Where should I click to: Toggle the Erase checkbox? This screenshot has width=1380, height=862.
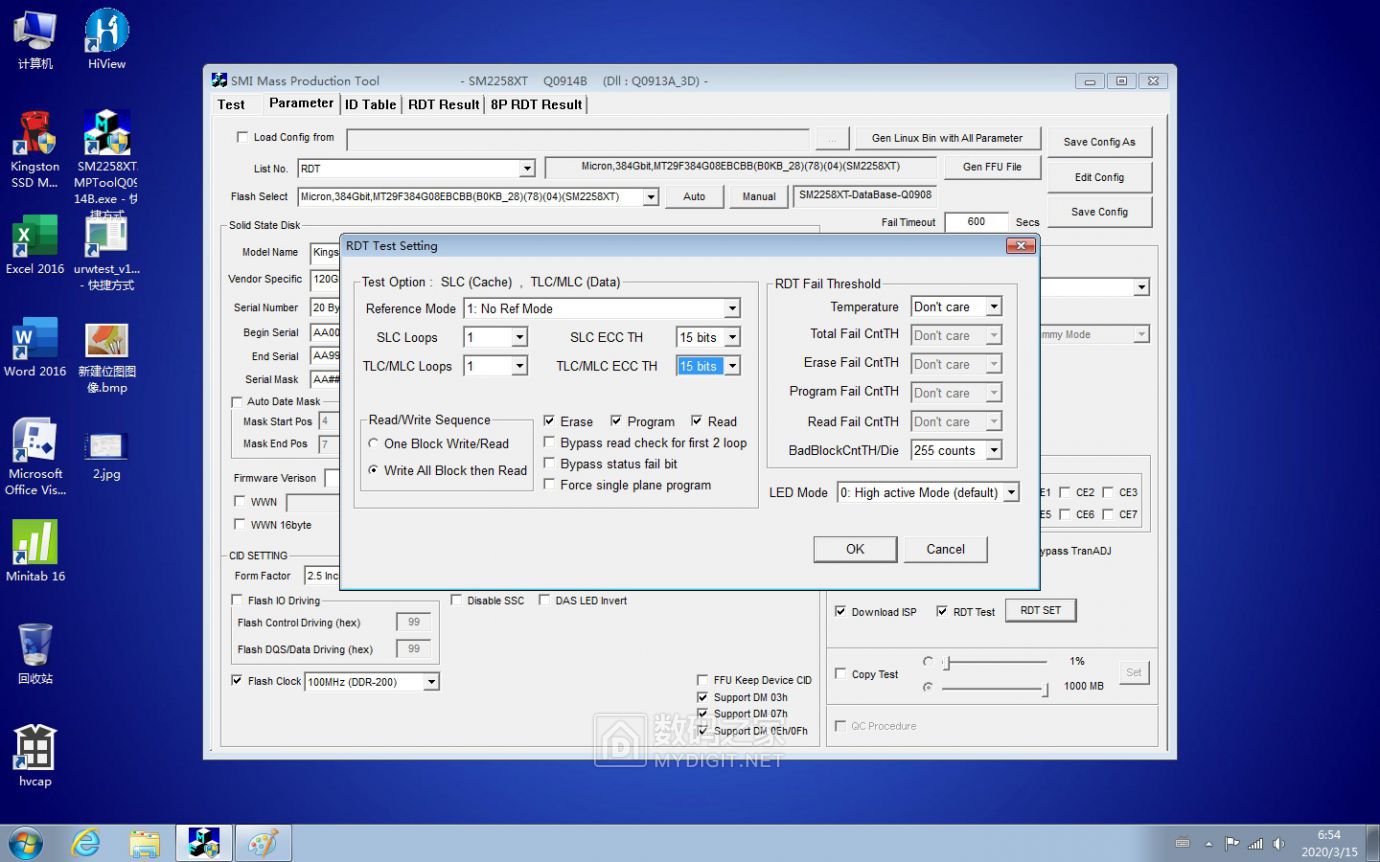click(549, 421)
